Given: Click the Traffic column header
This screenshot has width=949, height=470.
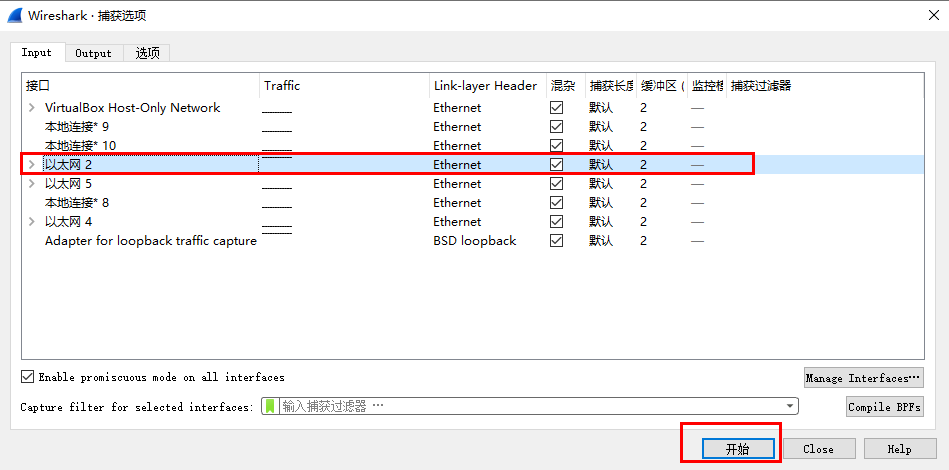Looking at the screenshot, I should 344,86.
